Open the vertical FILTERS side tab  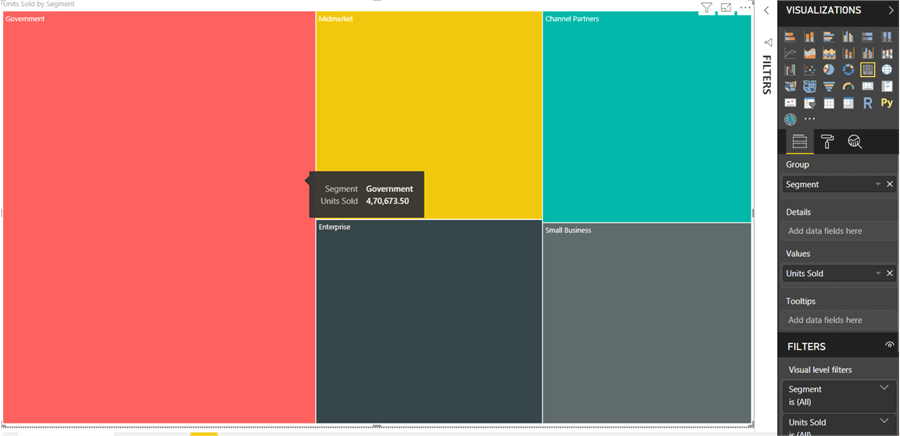pyautogui.click(x=767, y=75)
